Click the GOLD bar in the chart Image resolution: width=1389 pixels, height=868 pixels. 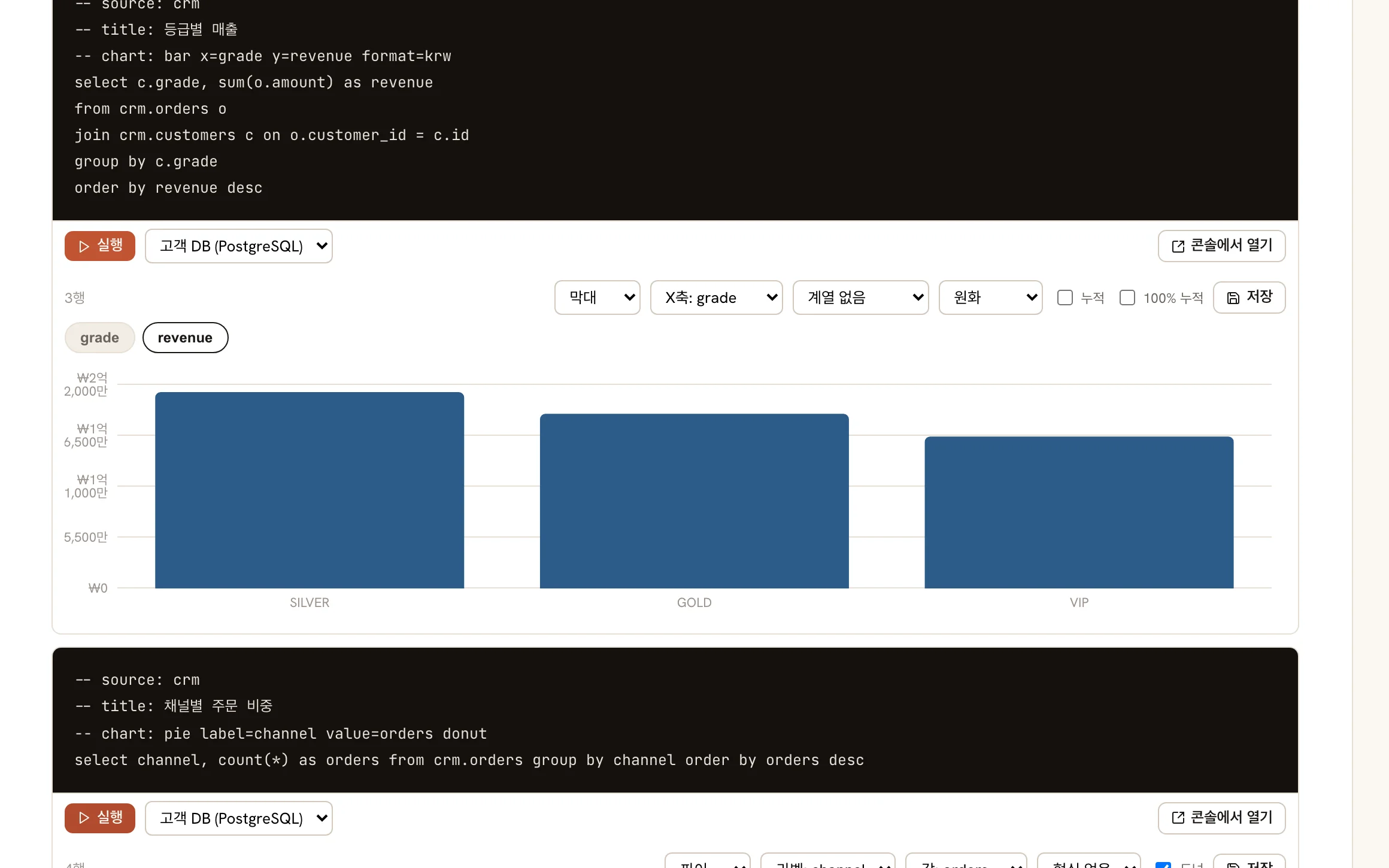point(694,501)
